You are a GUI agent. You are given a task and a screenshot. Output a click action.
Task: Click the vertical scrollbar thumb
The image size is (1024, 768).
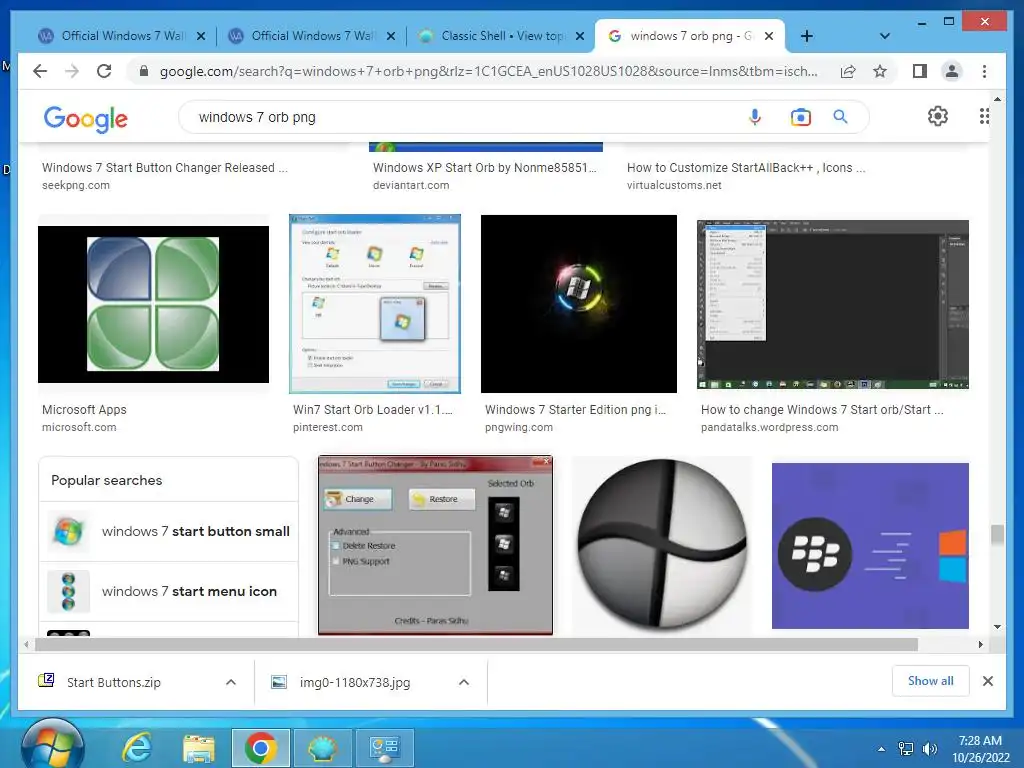(997, 535)
